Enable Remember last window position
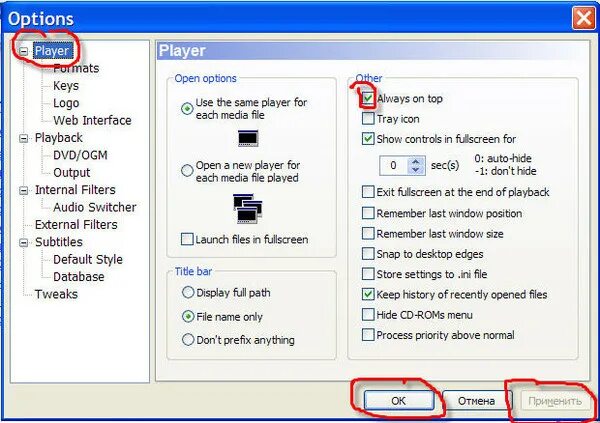Image resolution: width=600 pixels, height=423 pixels. pyautogui.click(x=368, y=213)
